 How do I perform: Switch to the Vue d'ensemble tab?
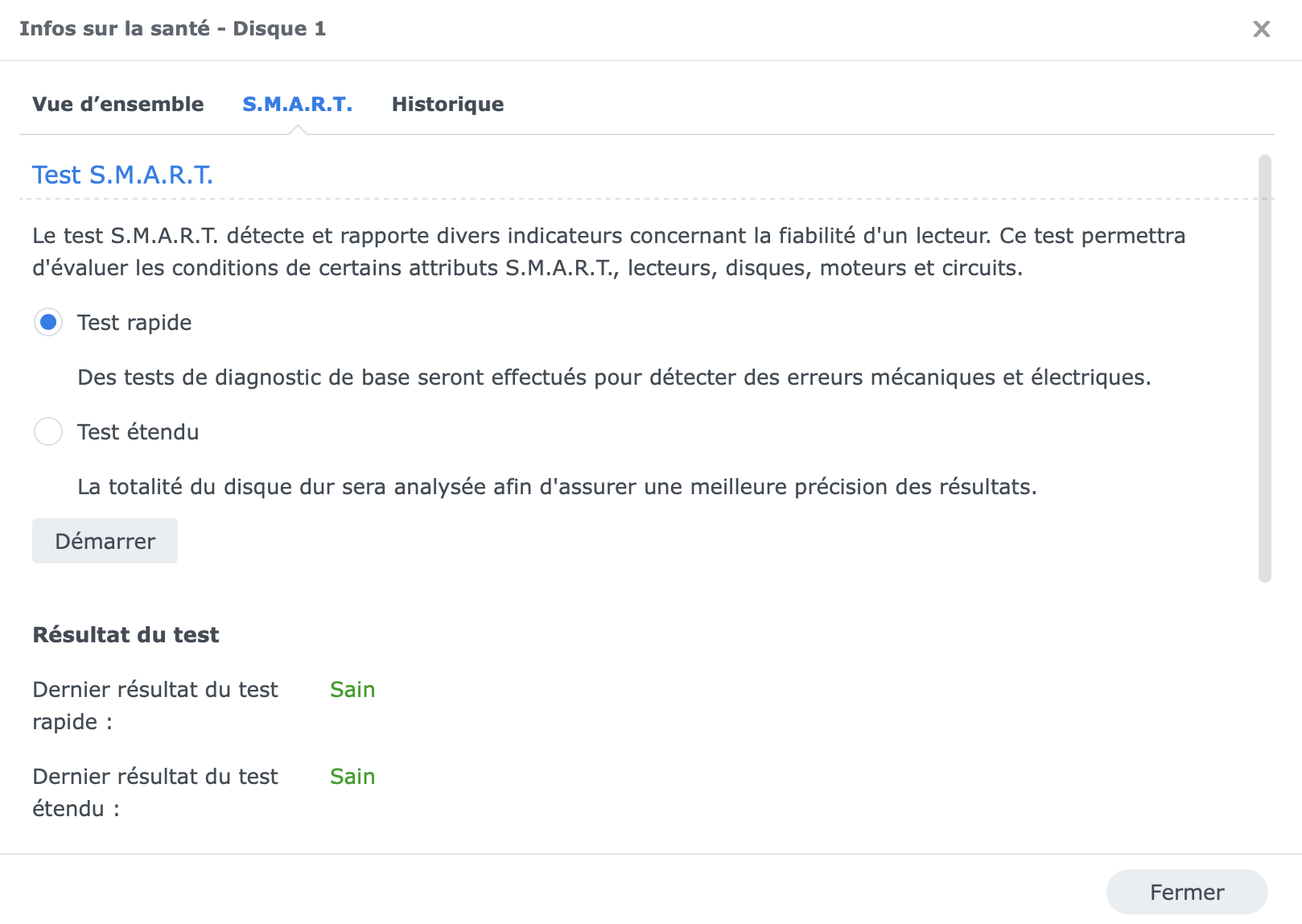[x=117, y=105]
